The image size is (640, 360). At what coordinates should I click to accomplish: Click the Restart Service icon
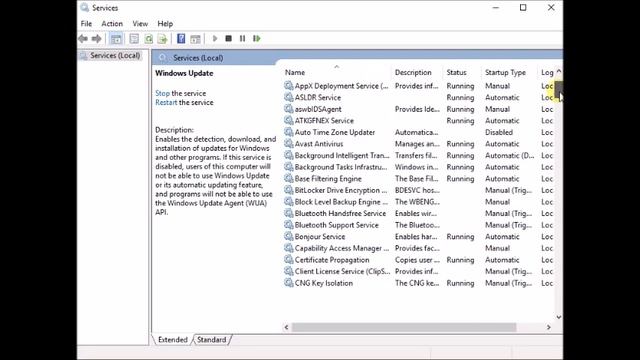click(x=256, y=38)
